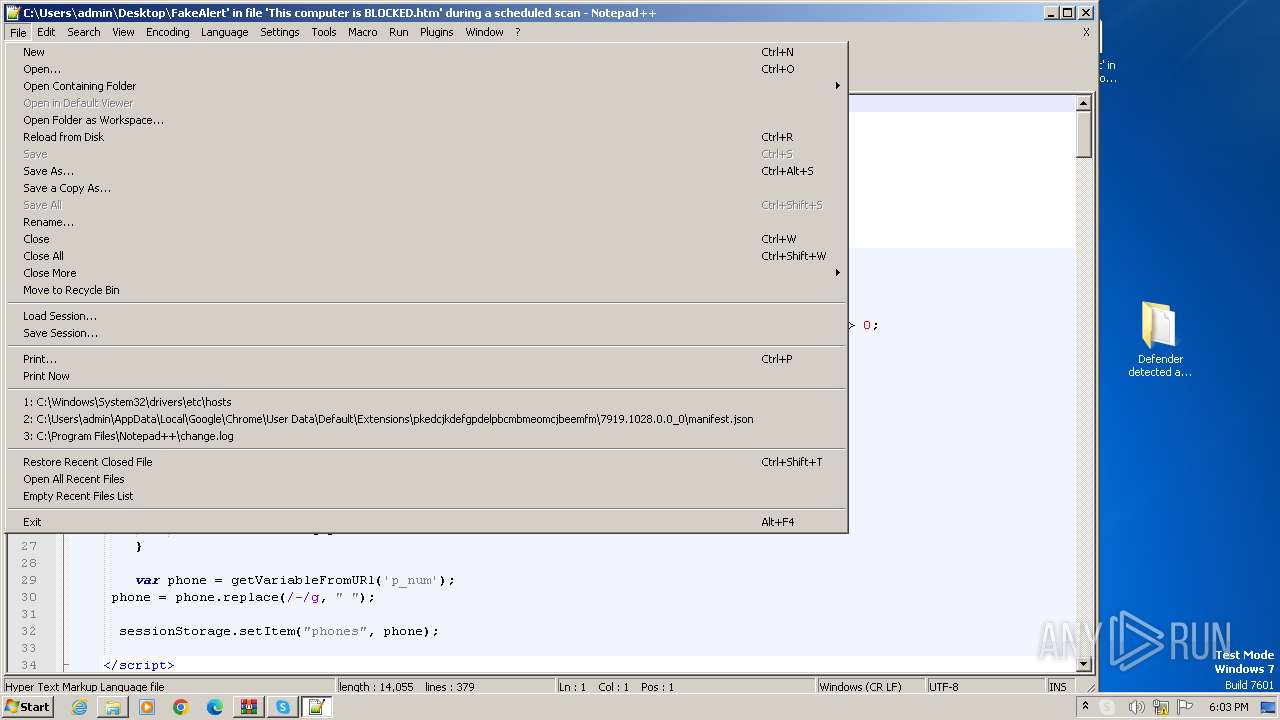The image size is (1280, 720).
Task: Click Ln : 1 Col : 1 position field
Action: click(x=685, y=687)
